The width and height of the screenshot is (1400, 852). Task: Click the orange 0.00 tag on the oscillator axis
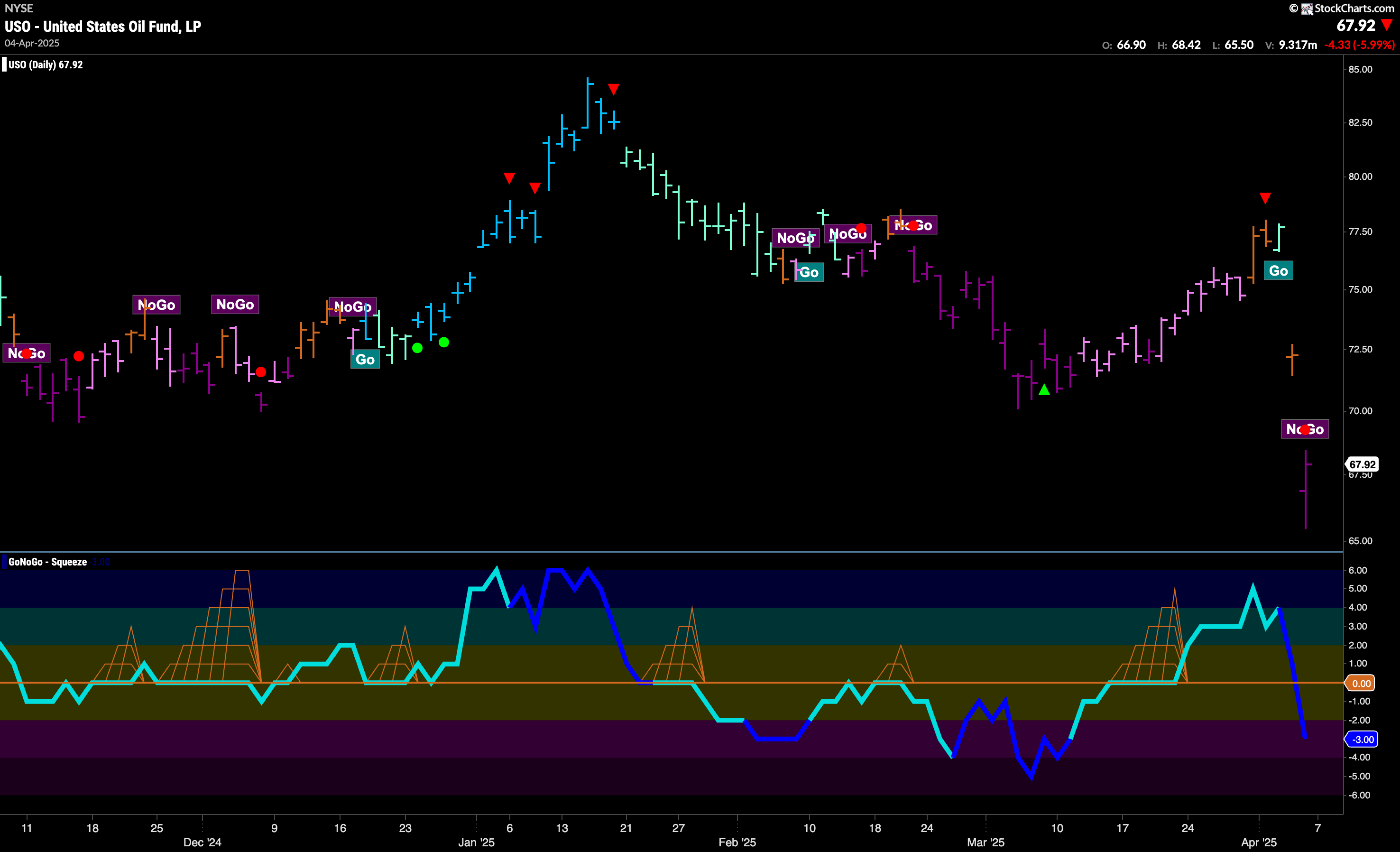(1360, 683)
